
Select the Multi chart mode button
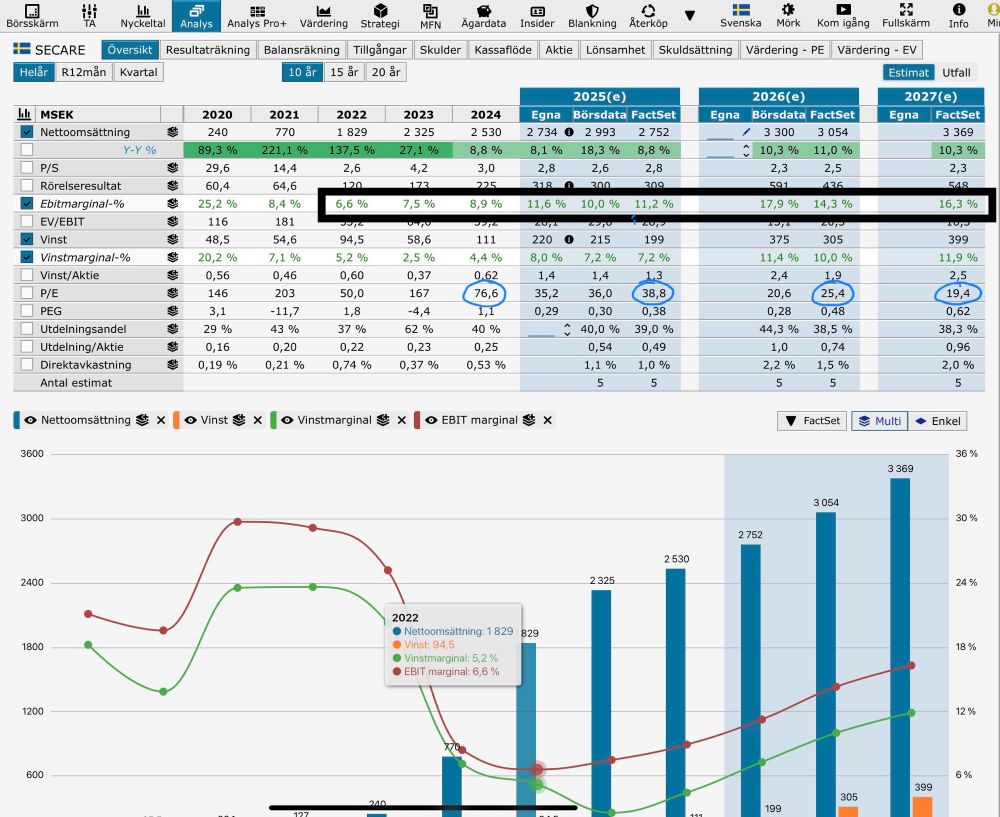(x=879, y=421)
